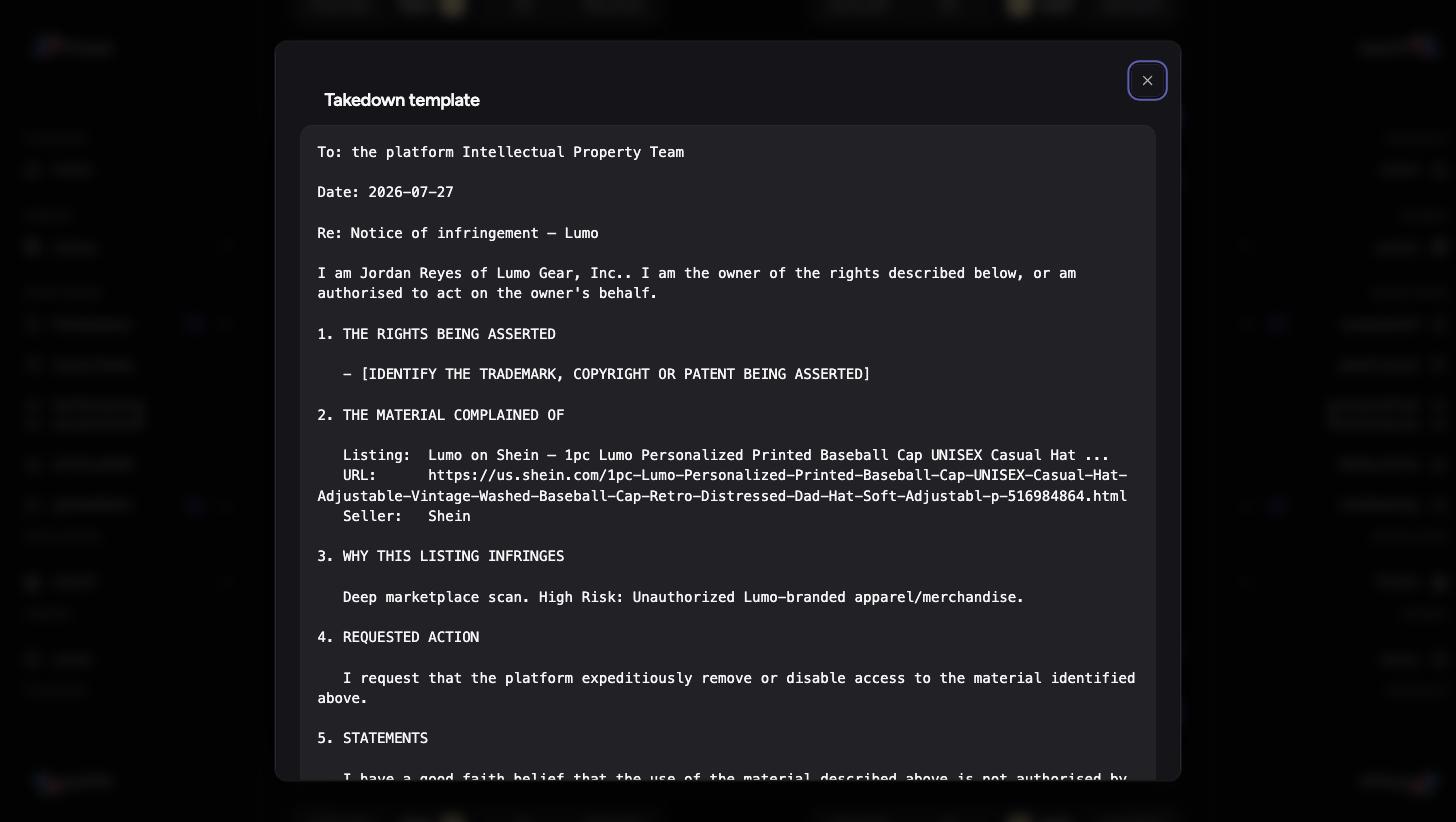The image size is (1456, 822).
Task: Click the "Listing: Lumo on Shein" line
Action: click(x=726, y=455)
